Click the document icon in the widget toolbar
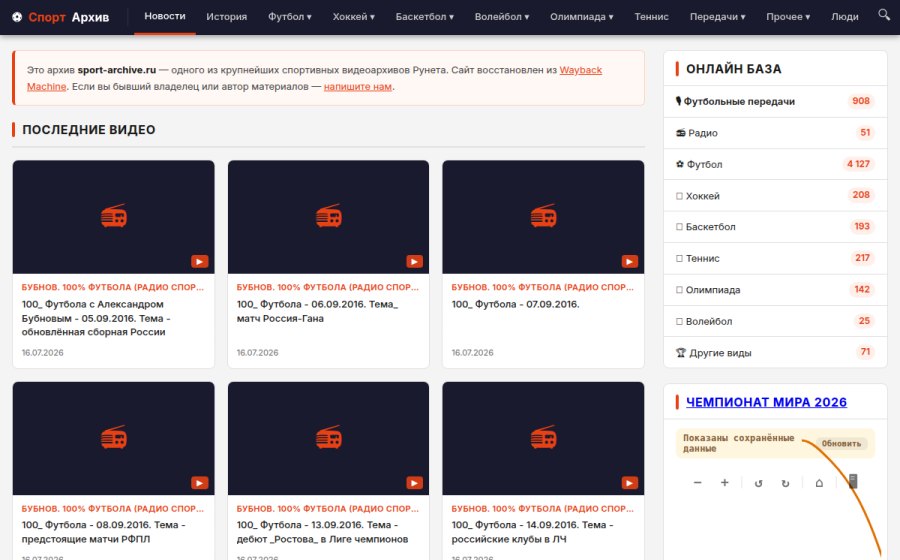This screenshot has width=900, height=560. [x=853, y=481]
